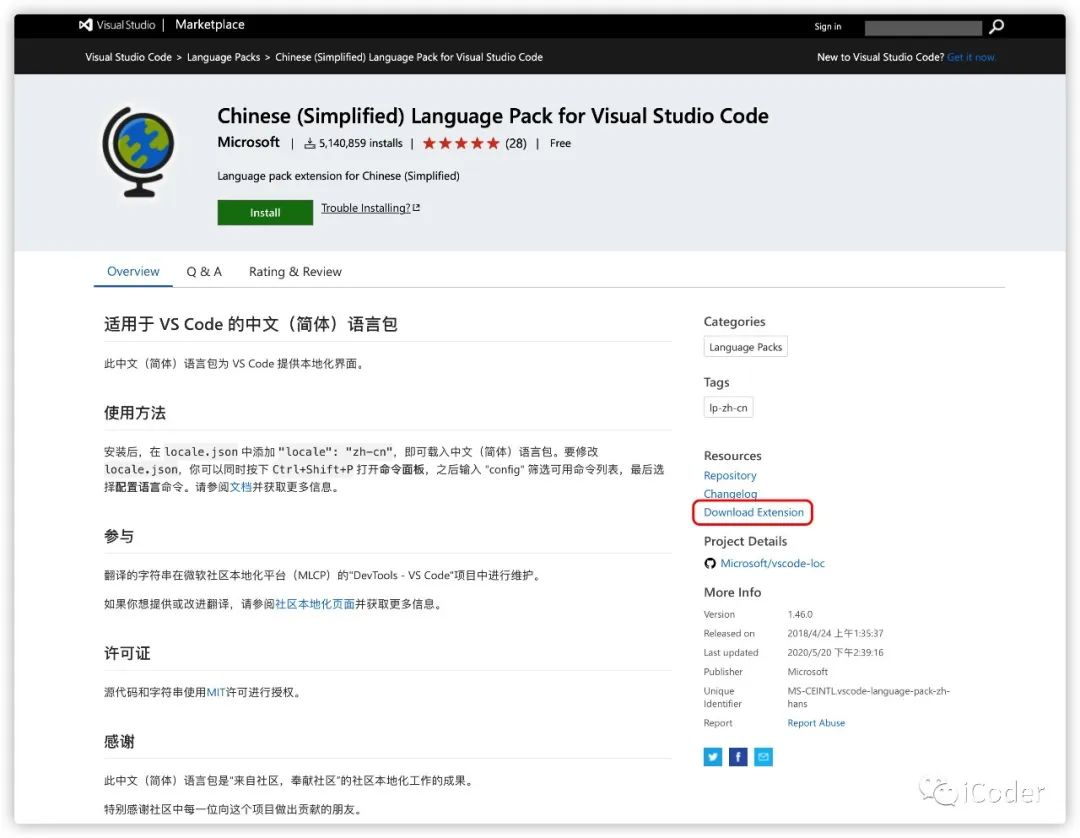
Task: Click the last updated date 2020/5/20
Action: [x=835, y=653]
